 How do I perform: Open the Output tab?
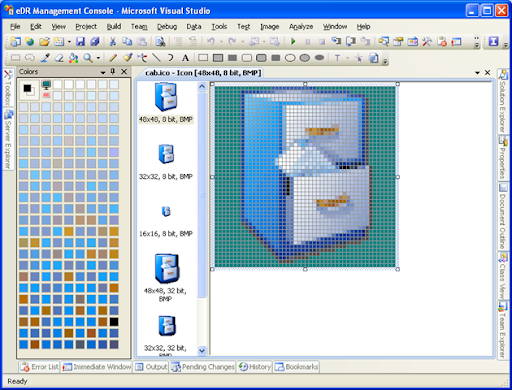pyautogui.click(x=151, y=367)
